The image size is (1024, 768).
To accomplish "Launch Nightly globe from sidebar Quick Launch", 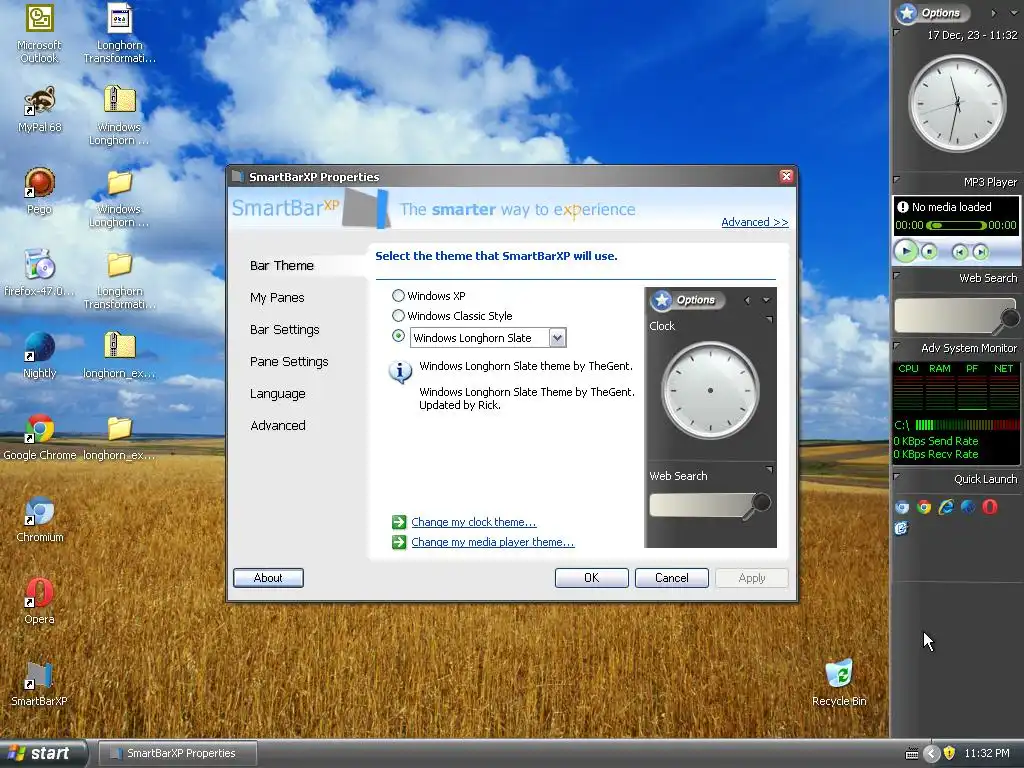I will coord(968,507).
